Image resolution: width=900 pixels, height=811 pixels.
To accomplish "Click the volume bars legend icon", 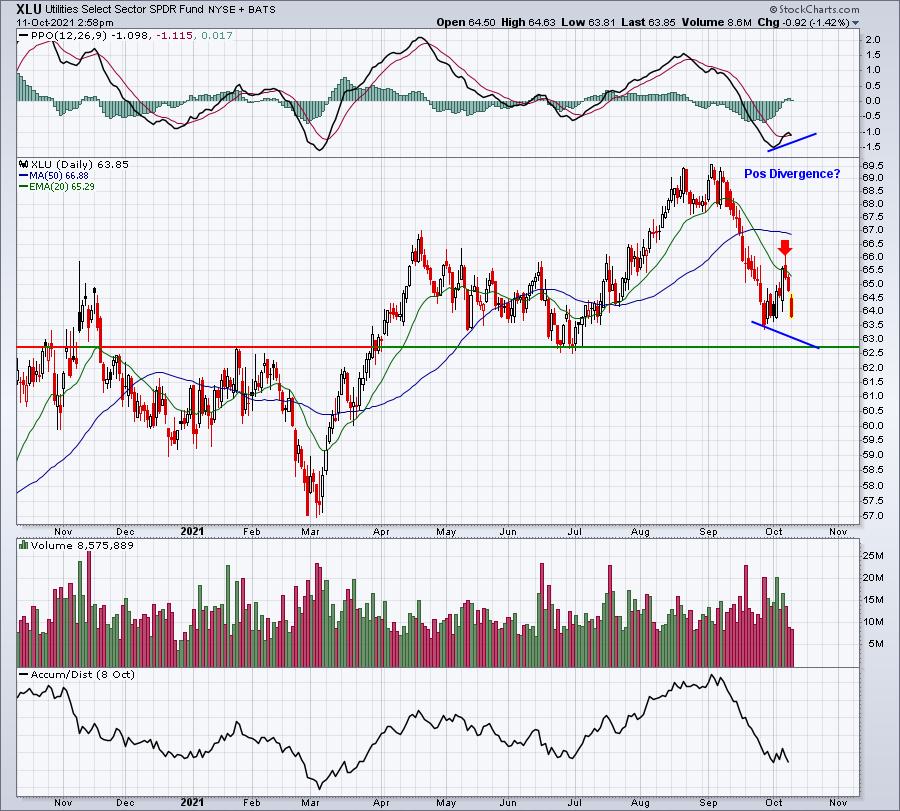I will click(x=24, y=545).
